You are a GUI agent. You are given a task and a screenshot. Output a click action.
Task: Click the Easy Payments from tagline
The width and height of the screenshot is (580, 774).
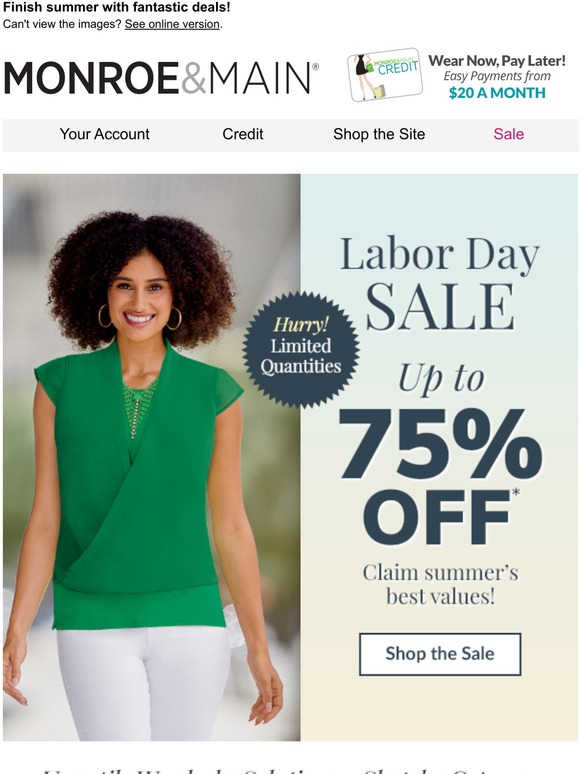click(x=497, y=76)
